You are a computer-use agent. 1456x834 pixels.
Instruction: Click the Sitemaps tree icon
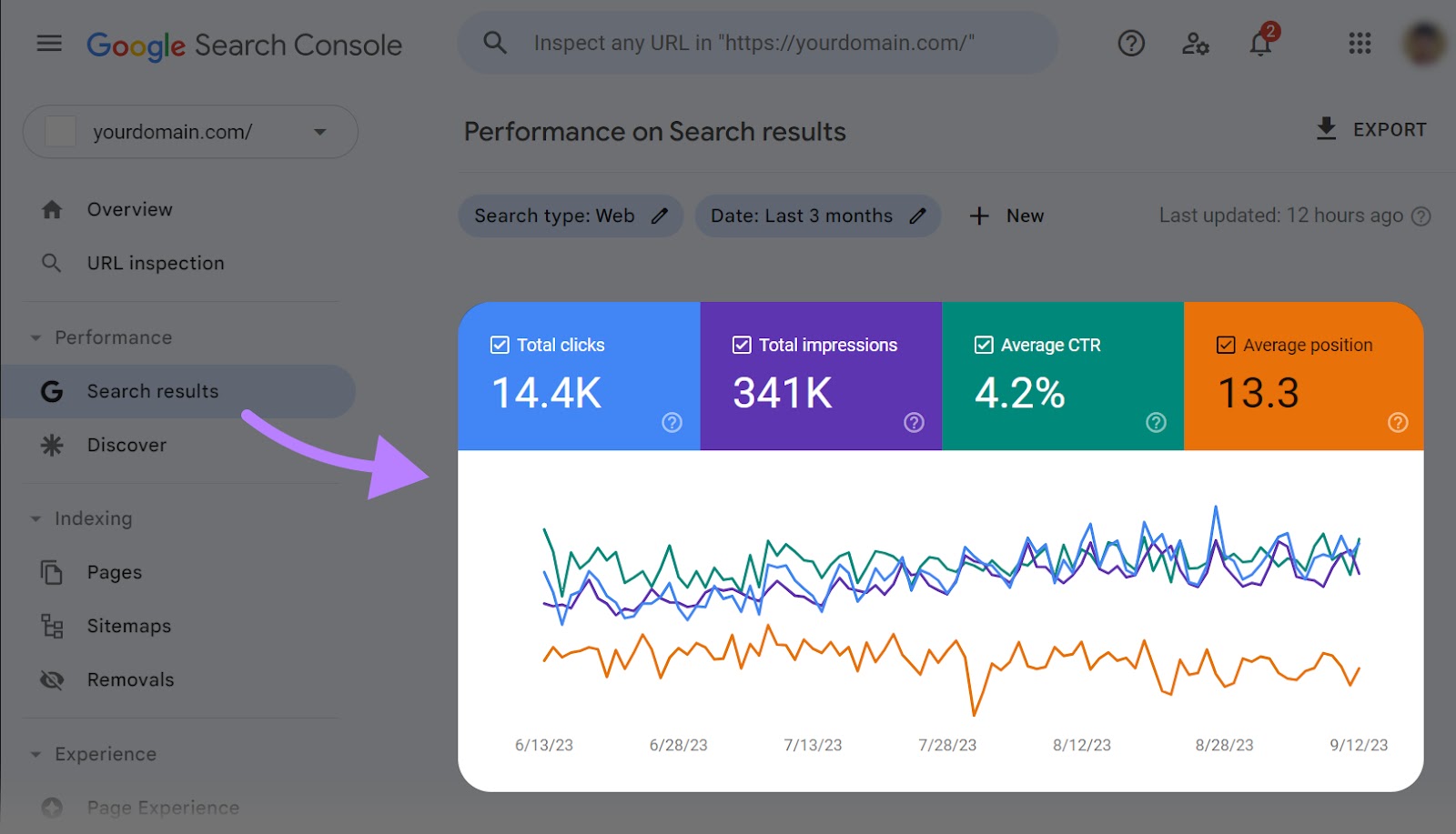(52, 626)
